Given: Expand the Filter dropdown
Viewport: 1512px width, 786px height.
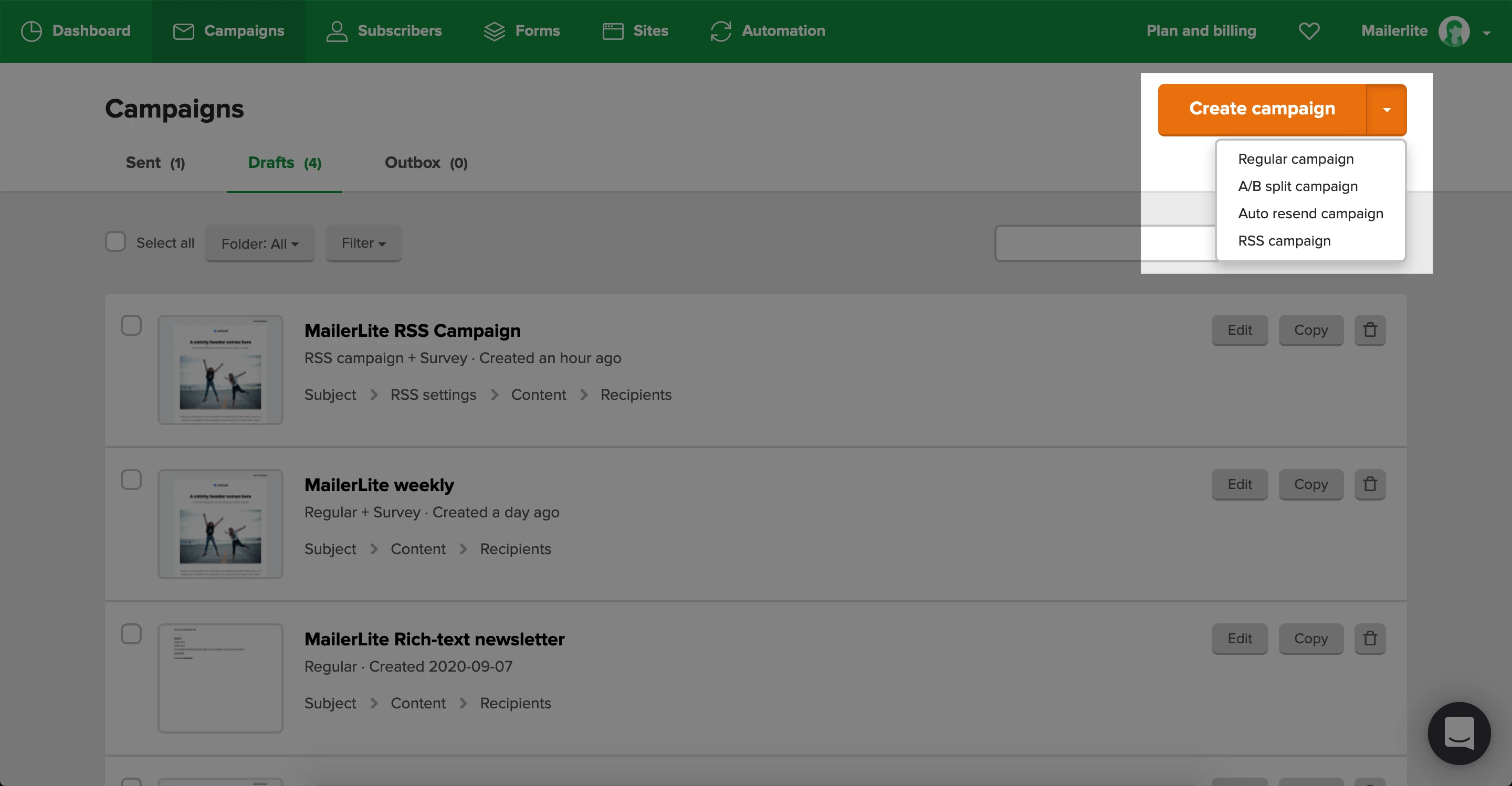Looking at the screenshot, I should coord(363,243).
